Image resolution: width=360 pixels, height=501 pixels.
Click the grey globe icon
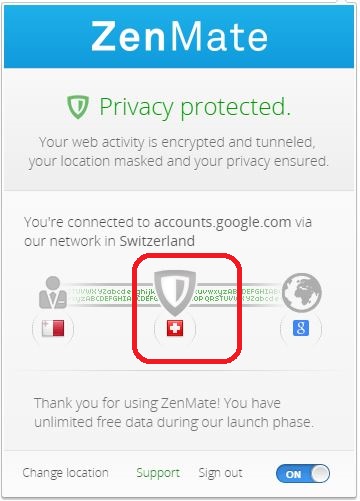[x=301, y=292]
